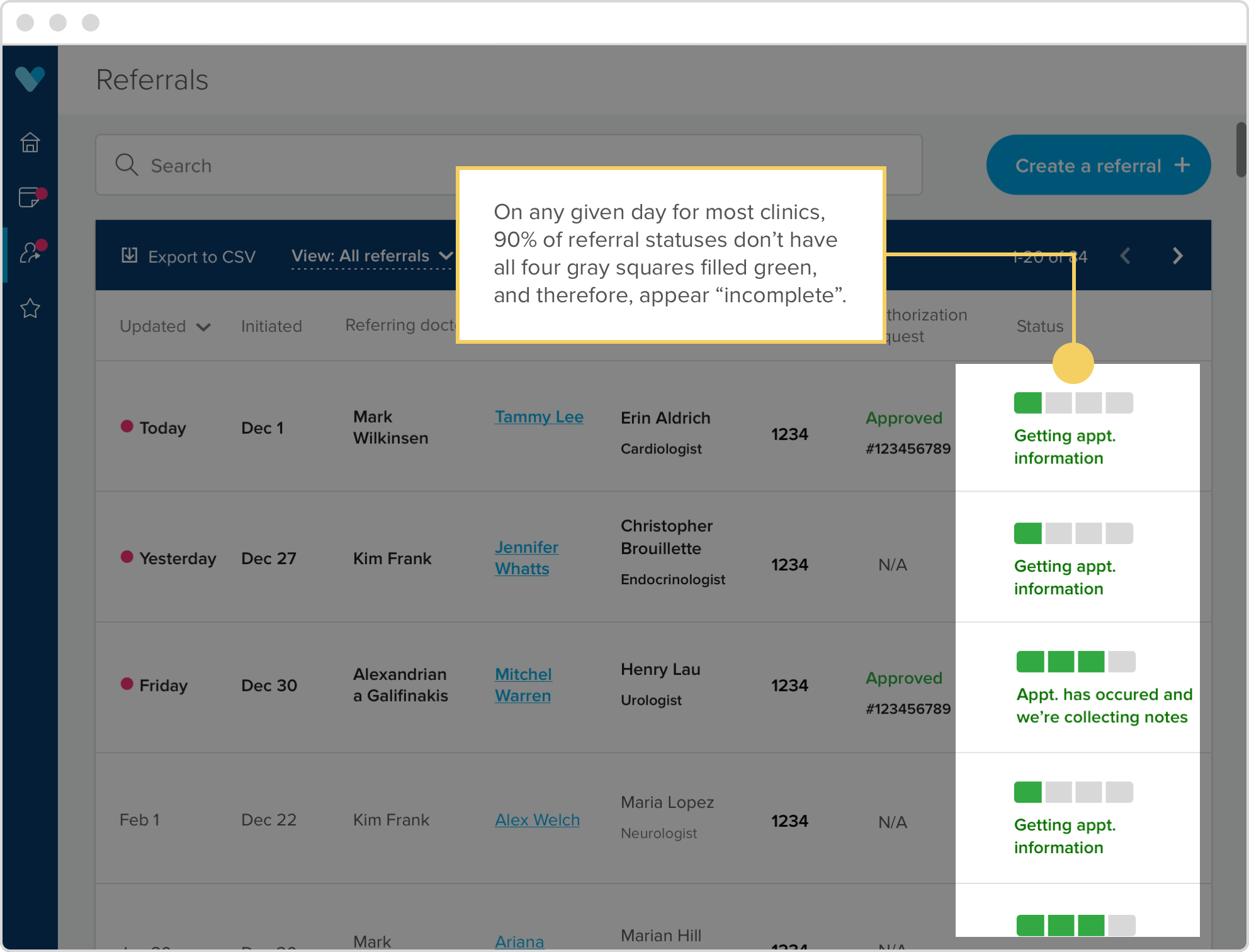Screen dimensions: 1249x952
Task: Click the Export to CSV download icon
Action: point(129,256)
